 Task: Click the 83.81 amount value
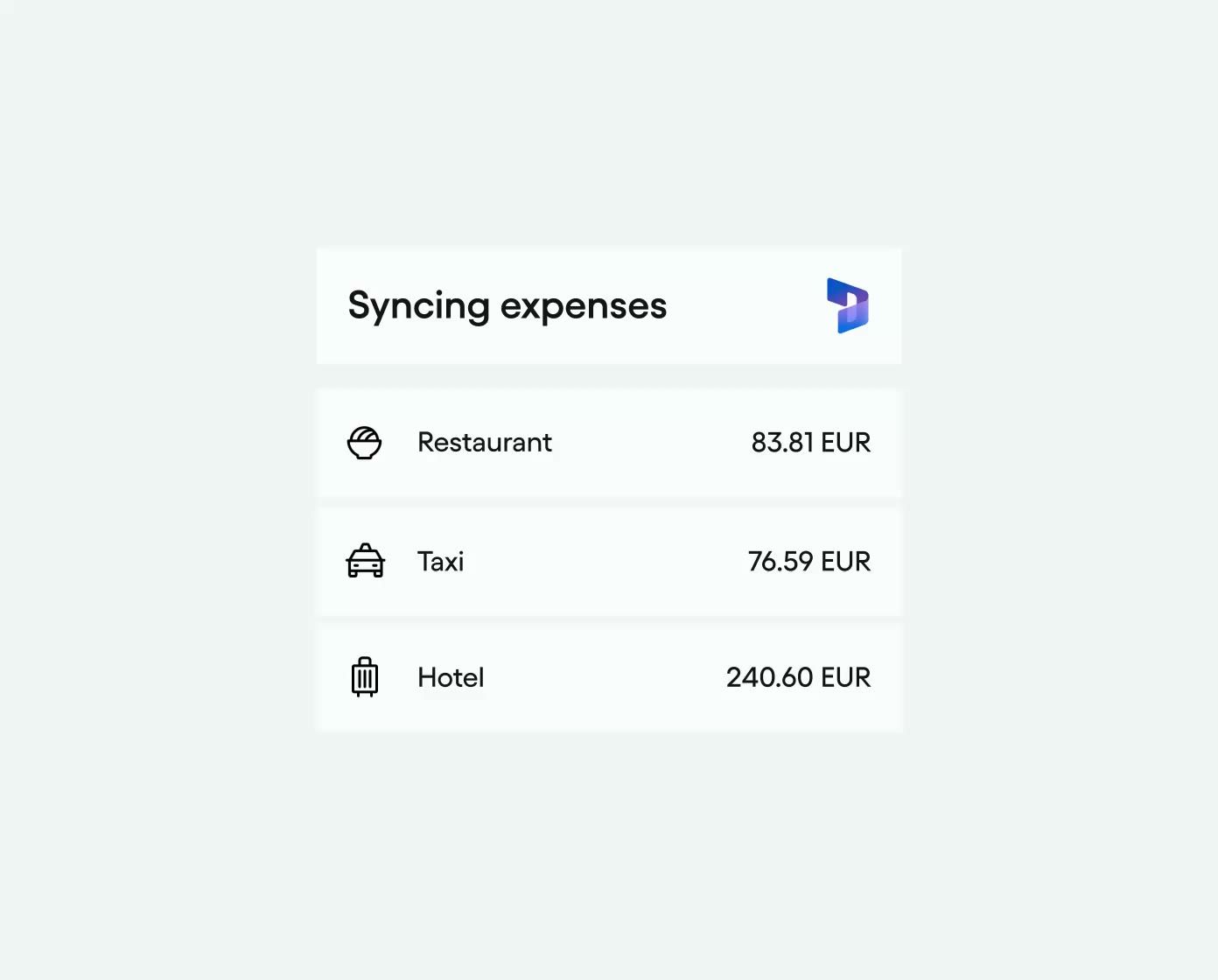click(782, 442)
